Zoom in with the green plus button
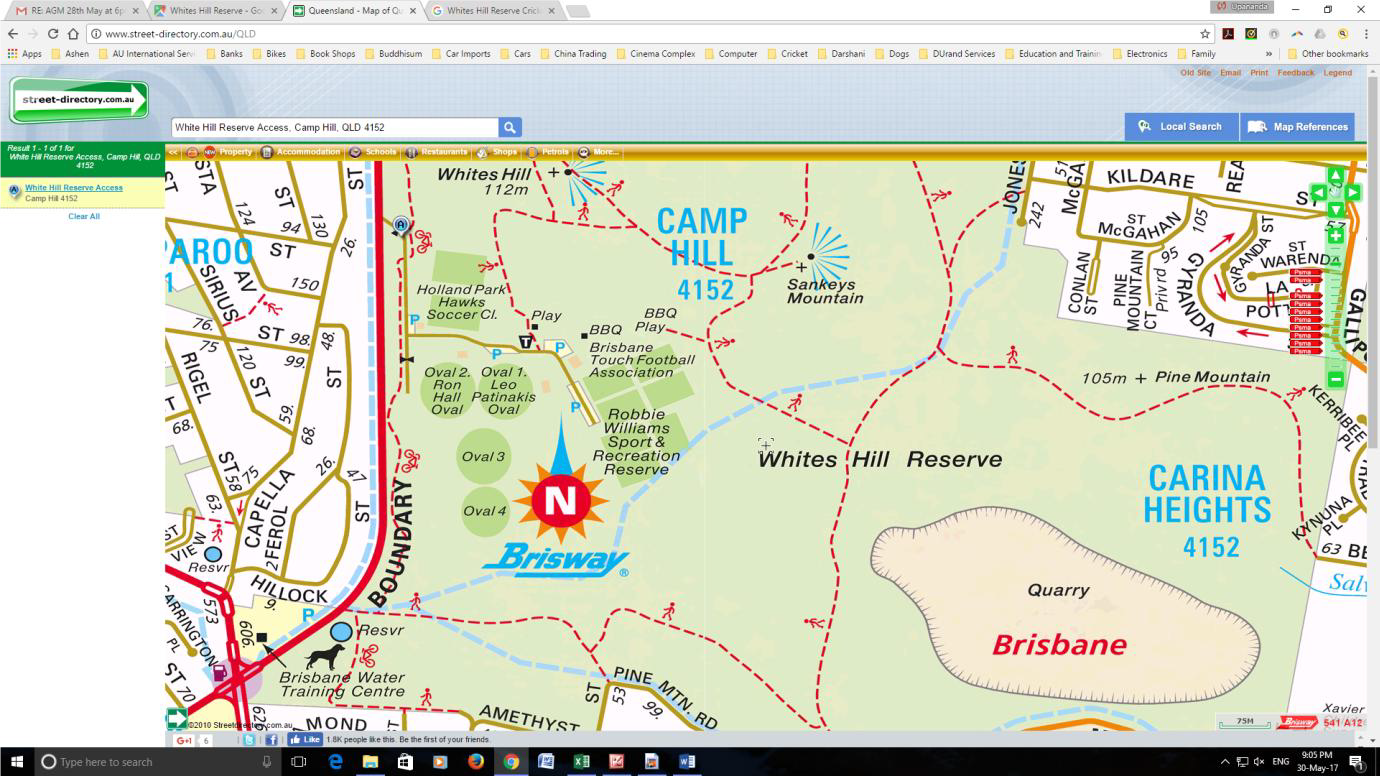The image size is (1380, 776). (1335, 236)
